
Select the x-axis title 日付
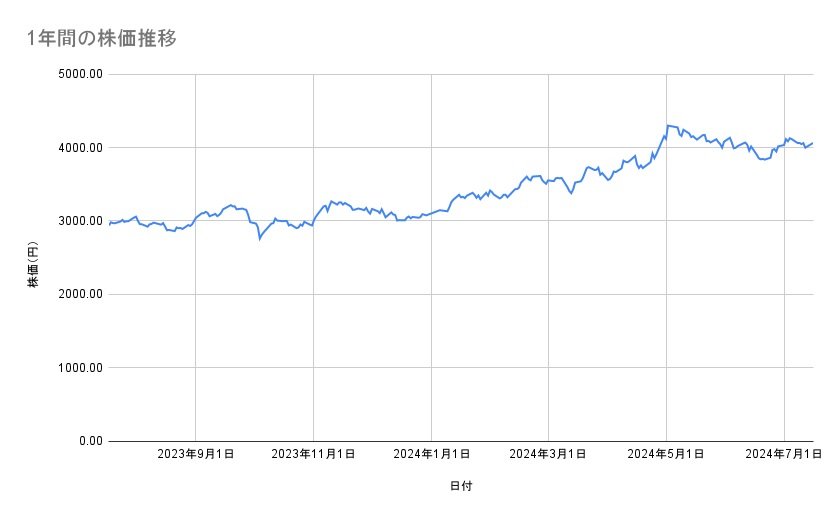(x=461, y=486)
